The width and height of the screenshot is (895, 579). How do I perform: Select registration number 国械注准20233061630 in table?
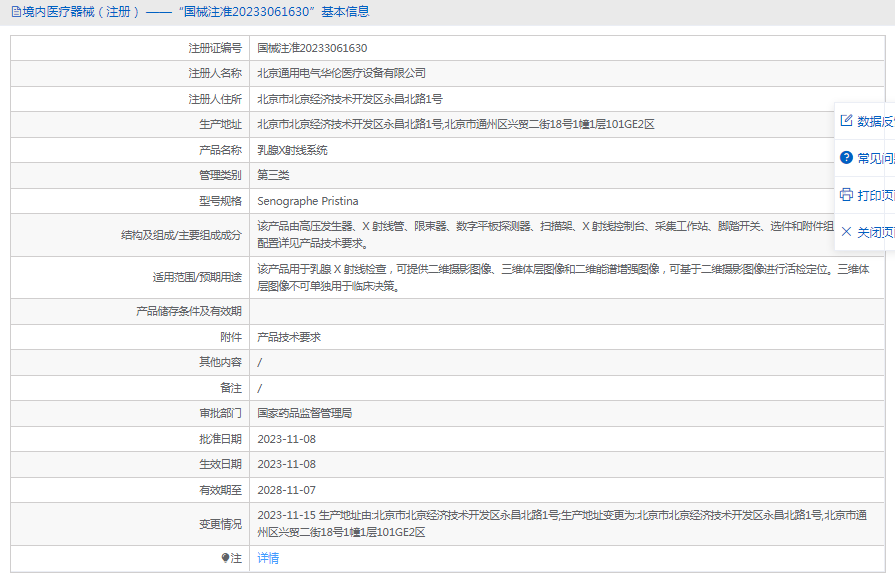click(312, 48)
